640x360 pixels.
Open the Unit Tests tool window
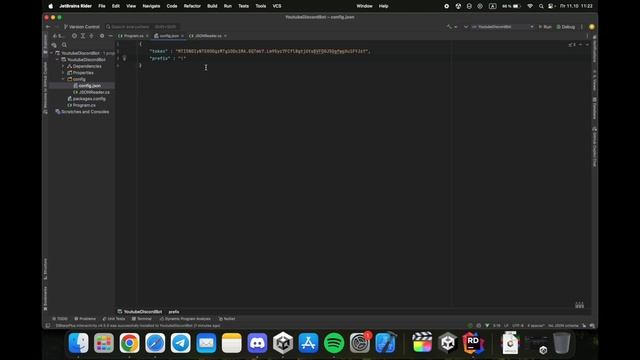coord(114,319)
